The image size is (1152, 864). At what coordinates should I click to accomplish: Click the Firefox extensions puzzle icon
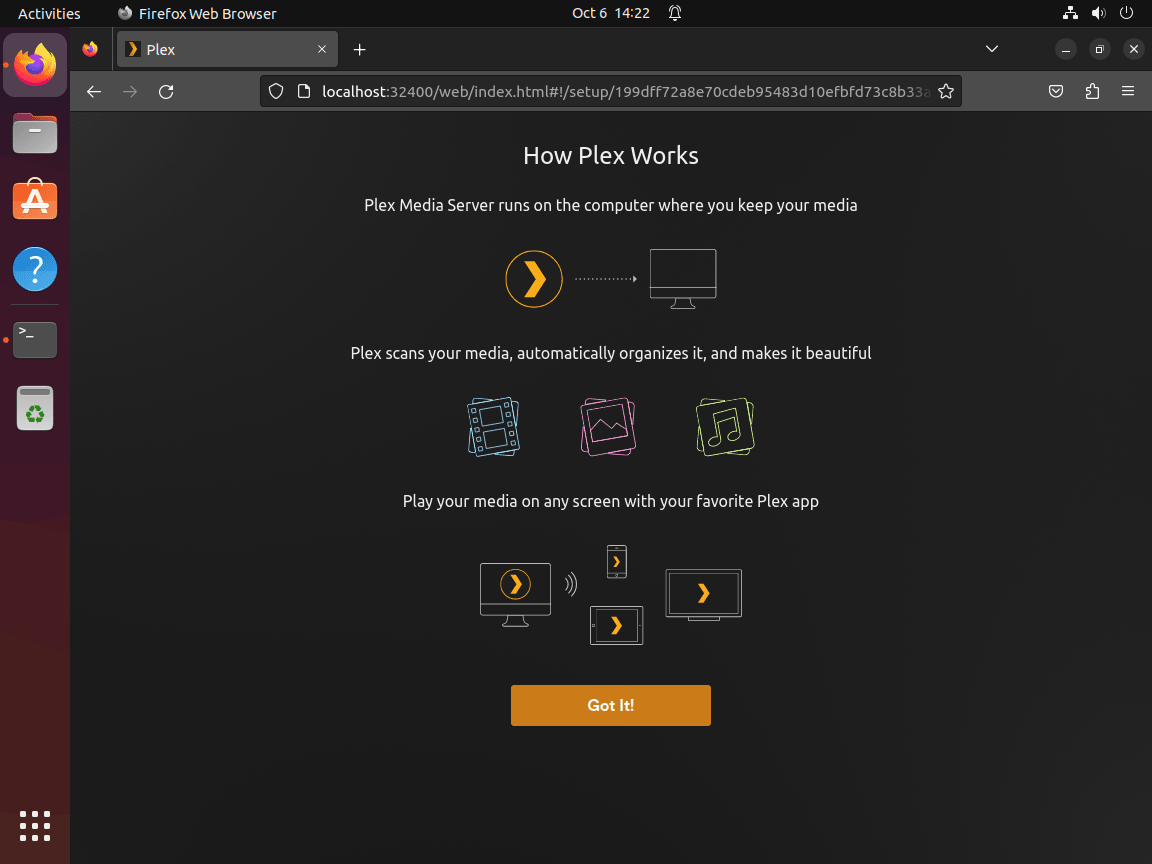point(1092,91)
